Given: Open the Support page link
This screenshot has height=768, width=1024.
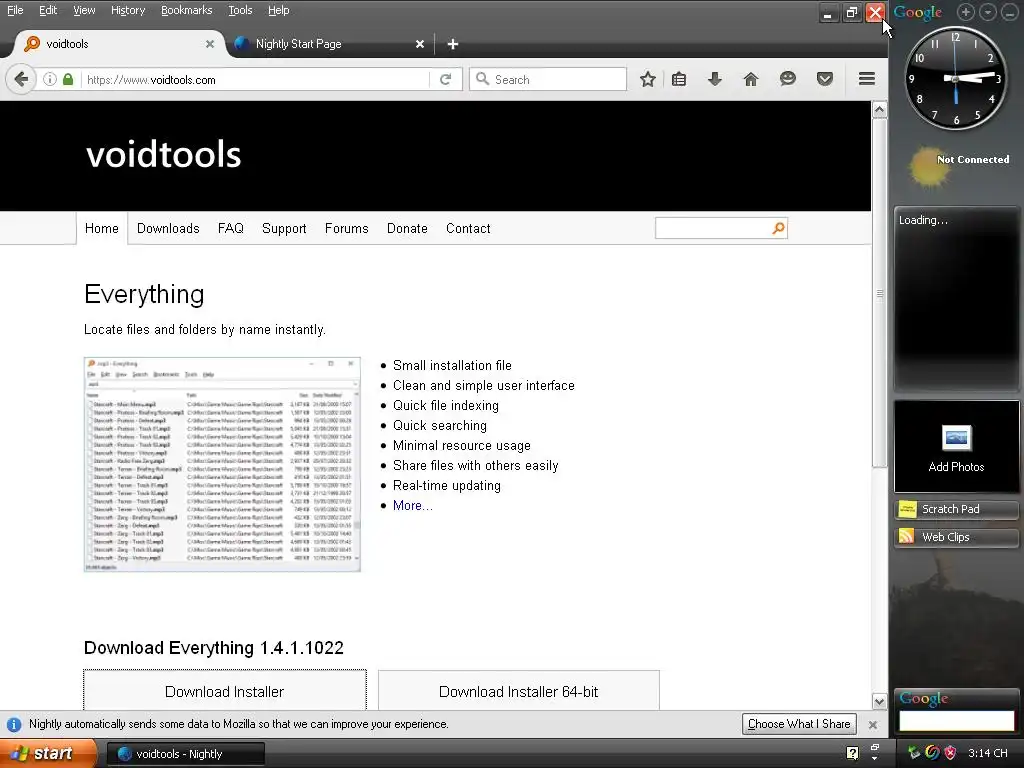Looking at the screenshot, I should point(284,229).
